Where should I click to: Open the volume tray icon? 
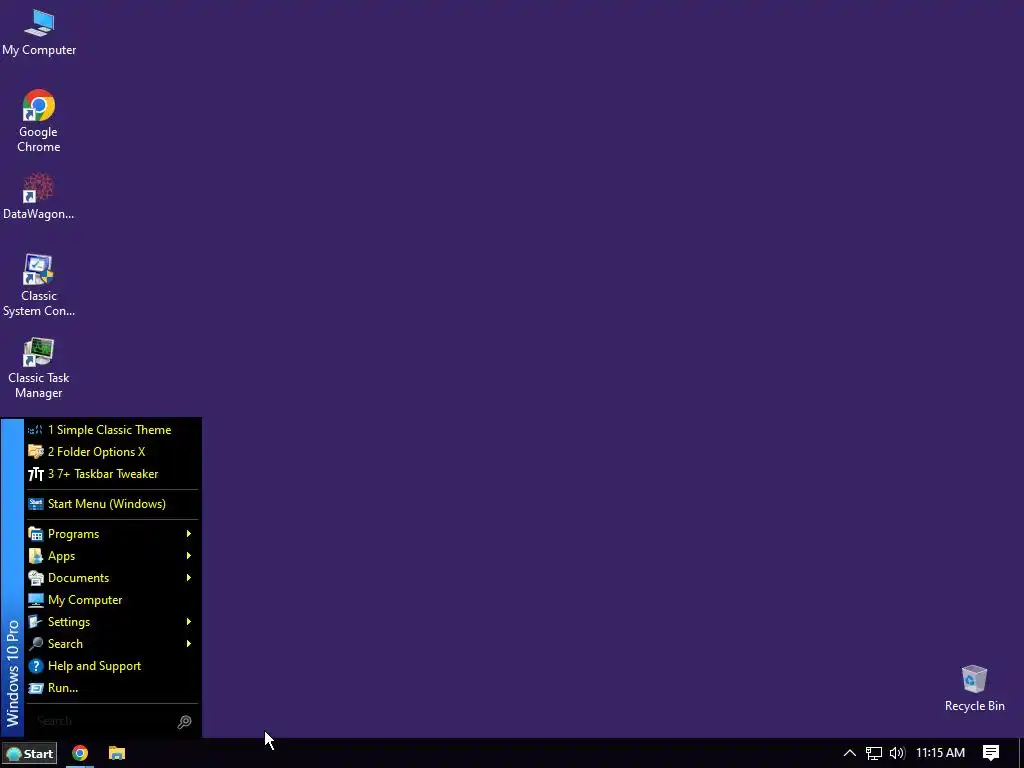pos(897,753)
